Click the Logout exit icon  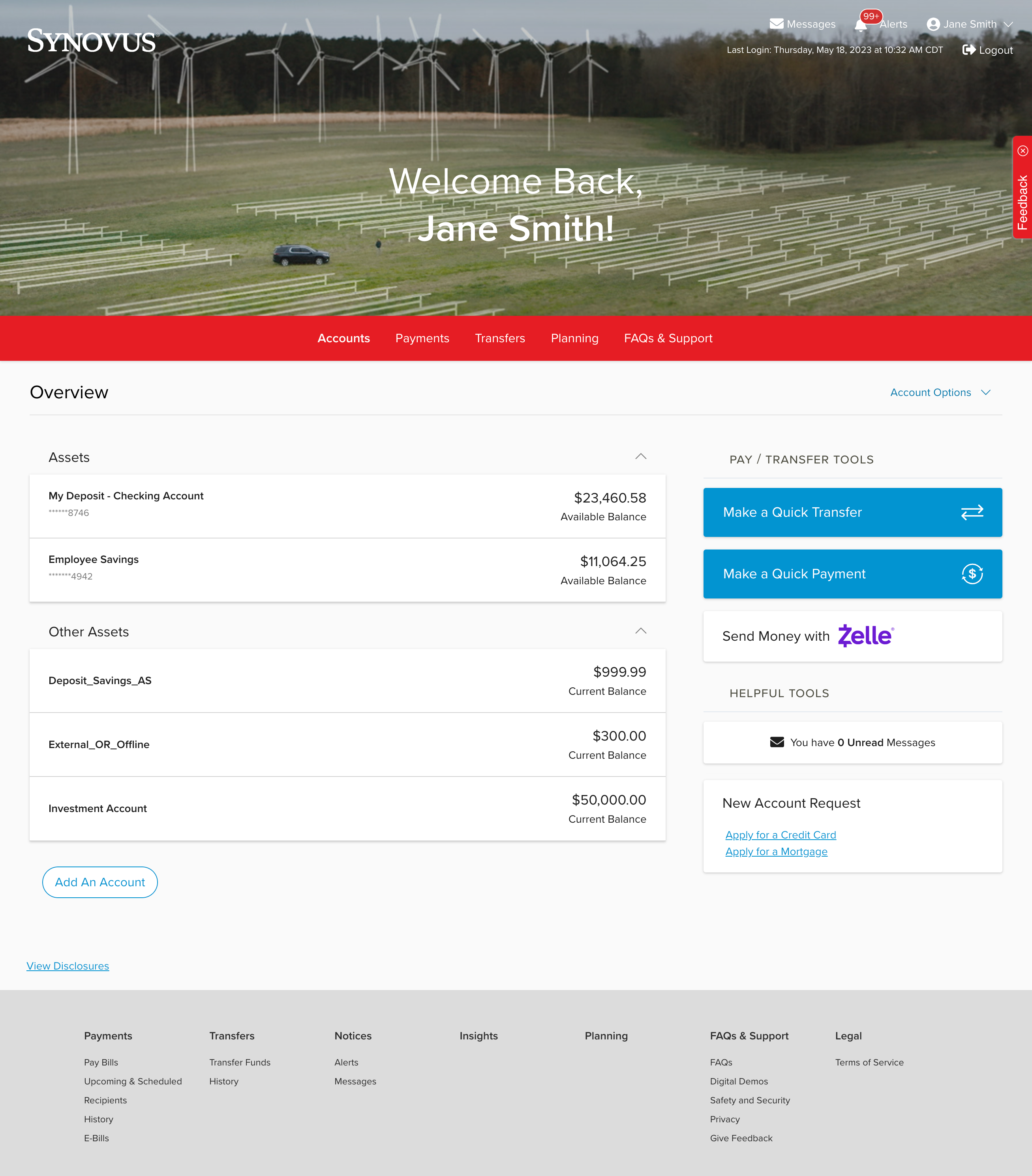click(x=969, y=49)
